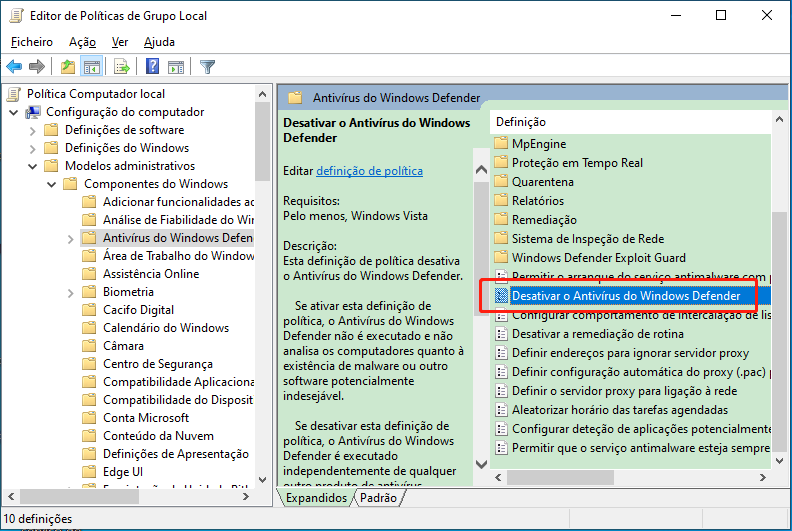Toggle the Show/Hide console tree icon
Viewport: 792px width, 531px height.
point(91,66)
